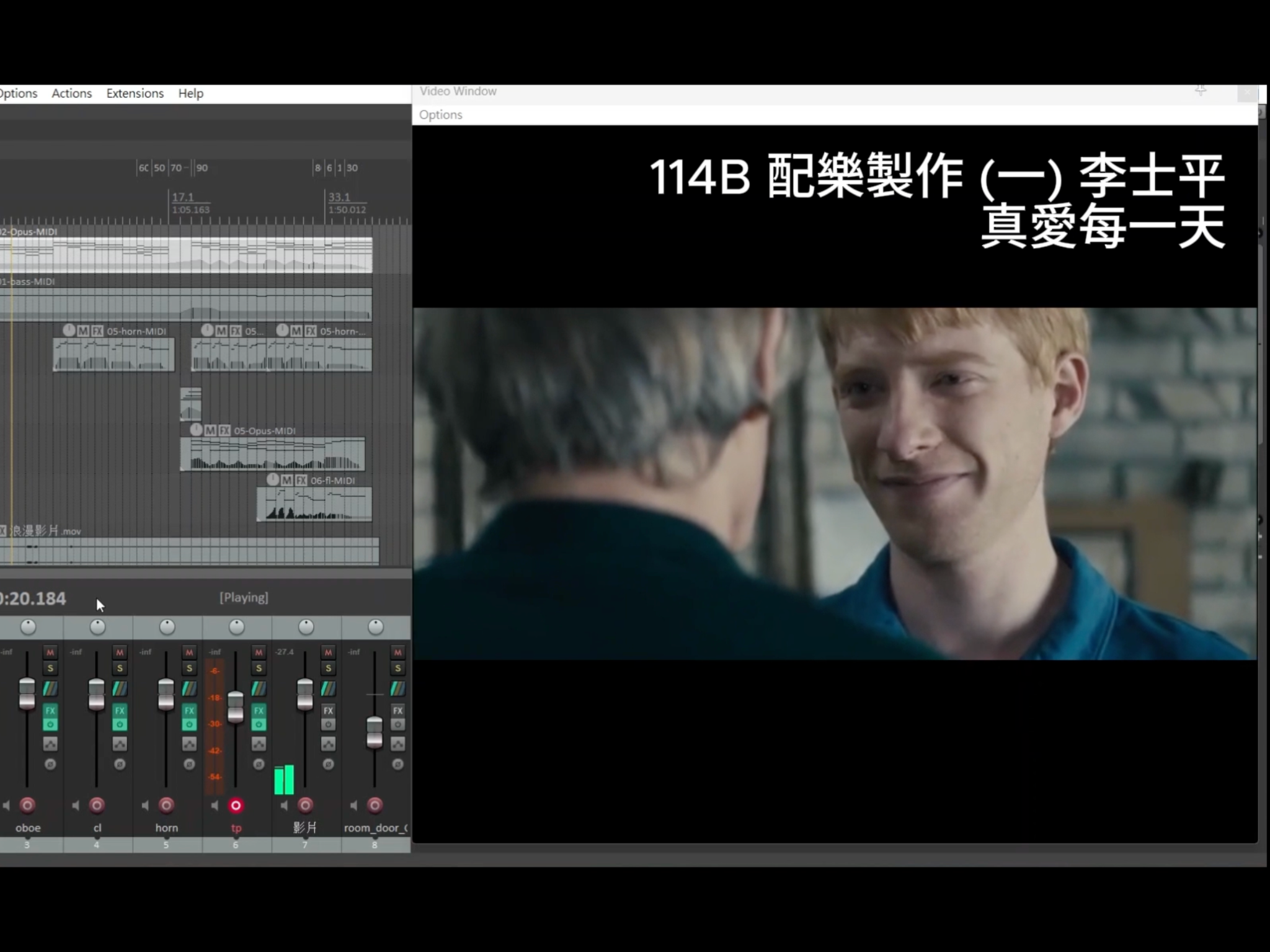
Task: Click the [Playing] transport status text
Action: click(244, 597)
